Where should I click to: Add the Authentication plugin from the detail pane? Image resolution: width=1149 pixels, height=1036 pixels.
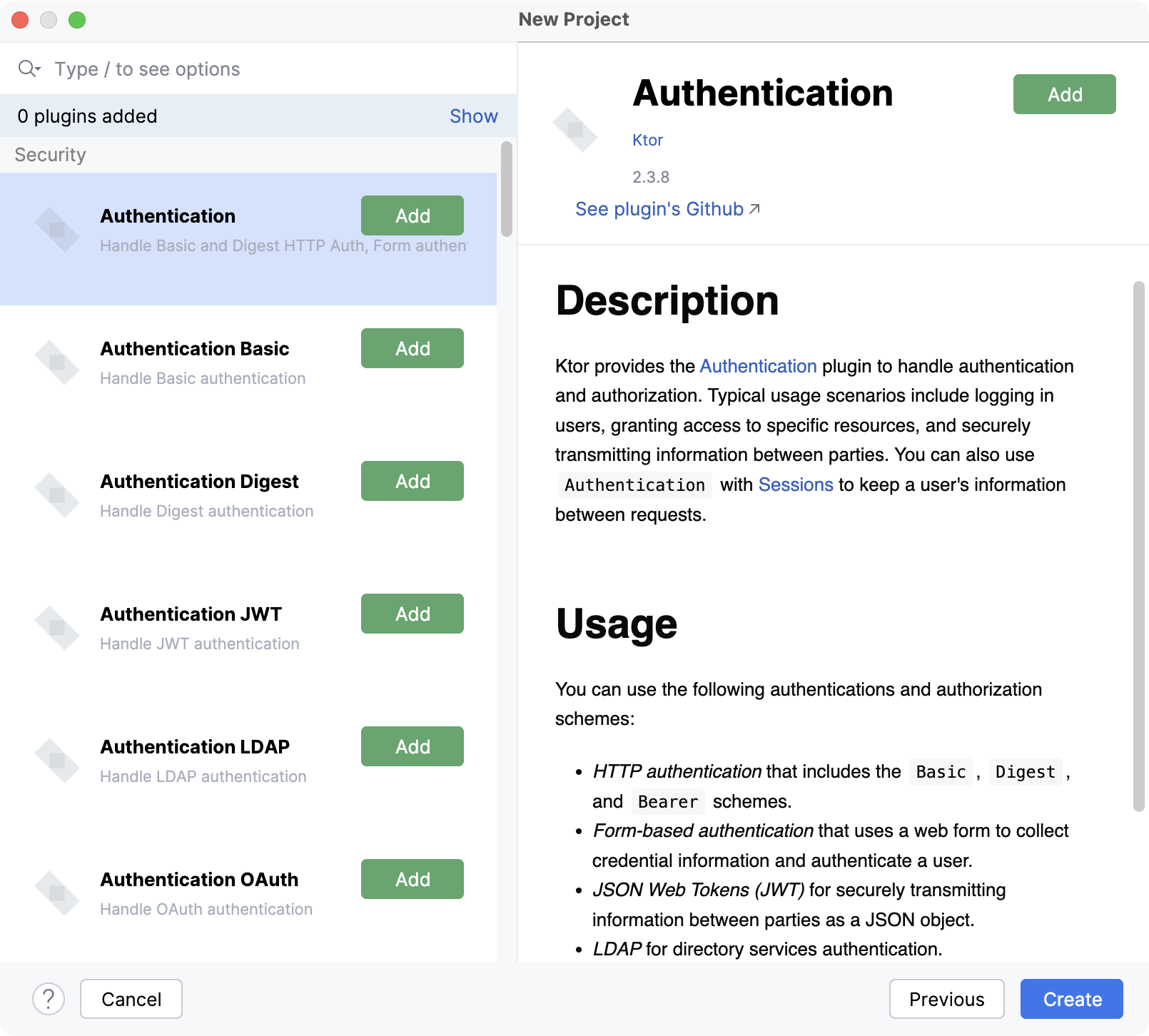click(1064, 93)
